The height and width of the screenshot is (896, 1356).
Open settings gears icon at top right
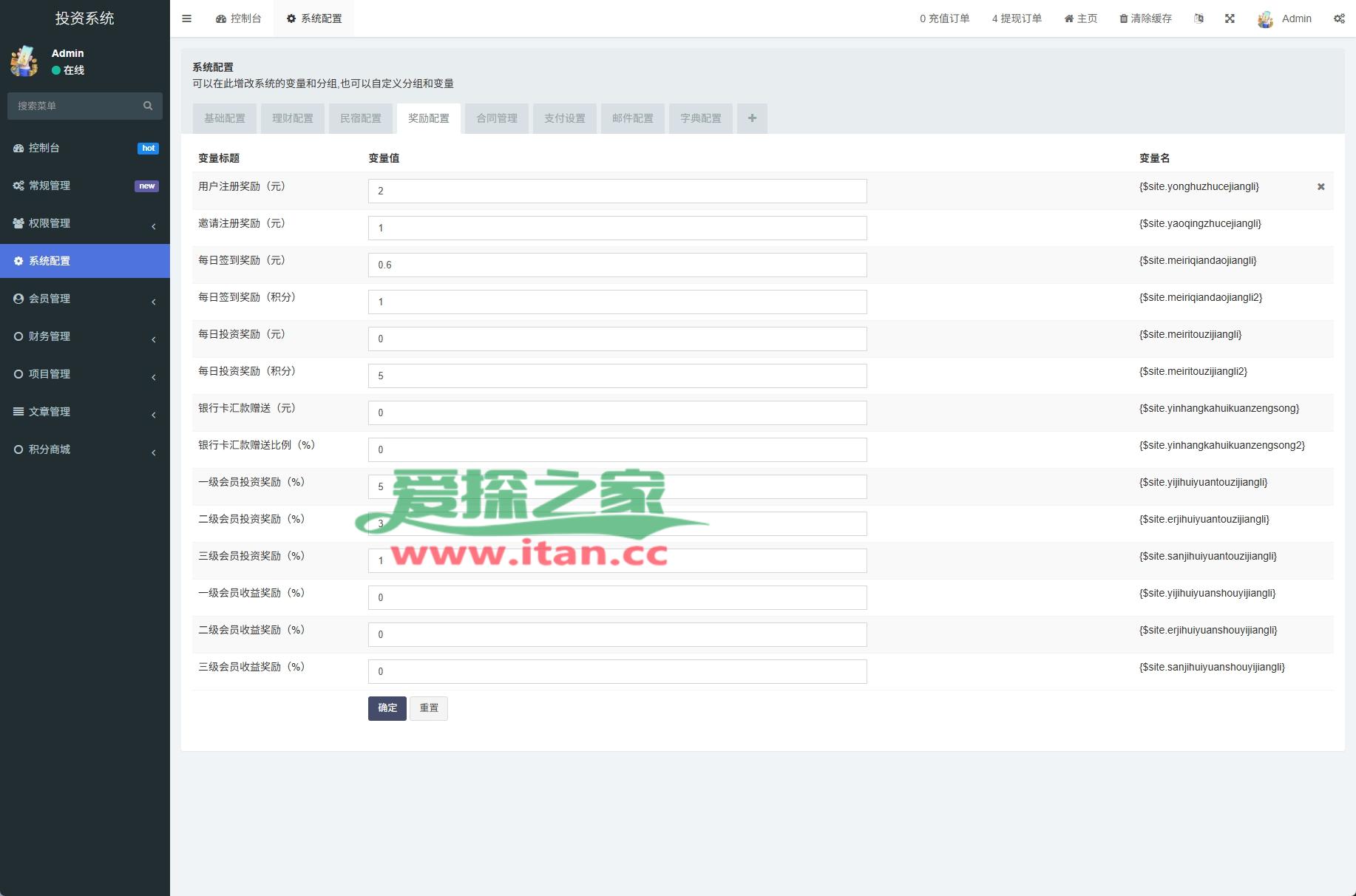point(1339,18)
